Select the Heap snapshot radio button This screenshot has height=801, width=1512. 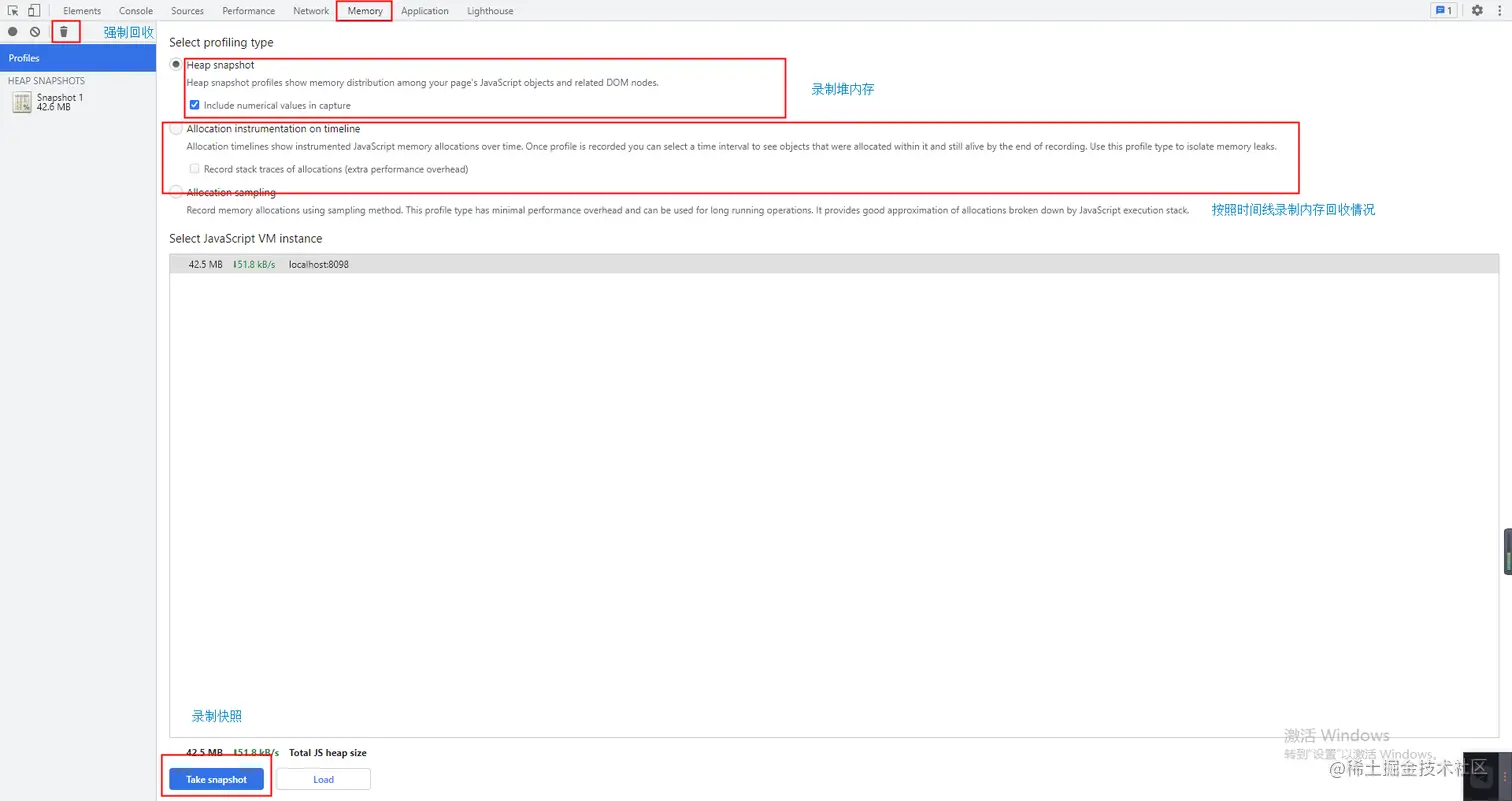tap(177, 65)
